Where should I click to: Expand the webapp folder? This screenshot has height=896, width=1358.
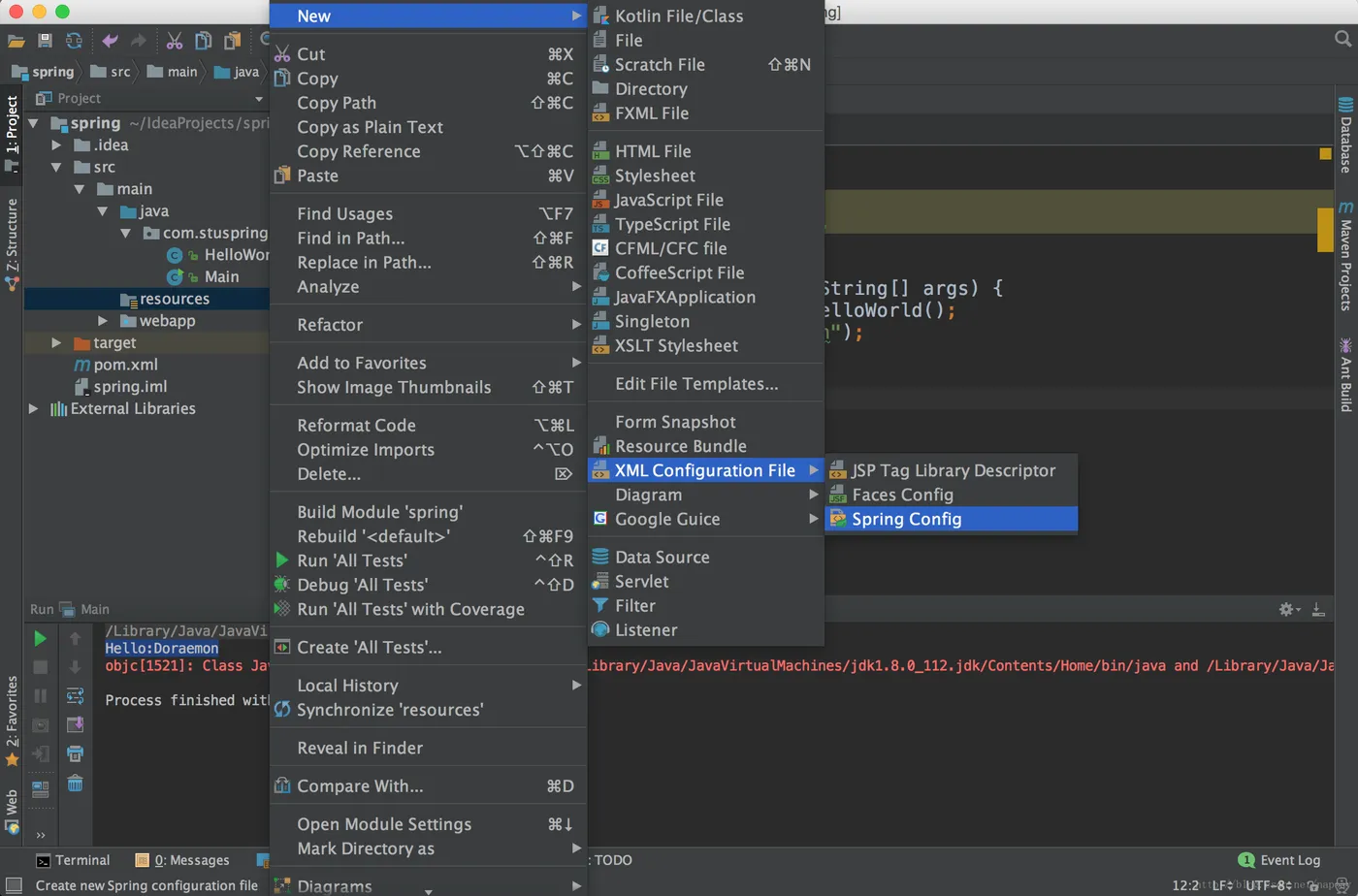(103, 321)
